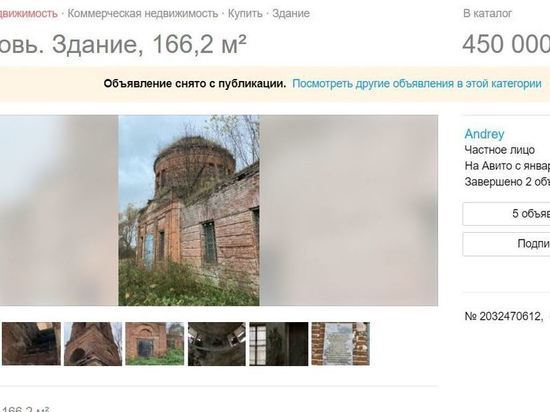Select first thumbnail of ruined interior

click(x=31, y=344)
